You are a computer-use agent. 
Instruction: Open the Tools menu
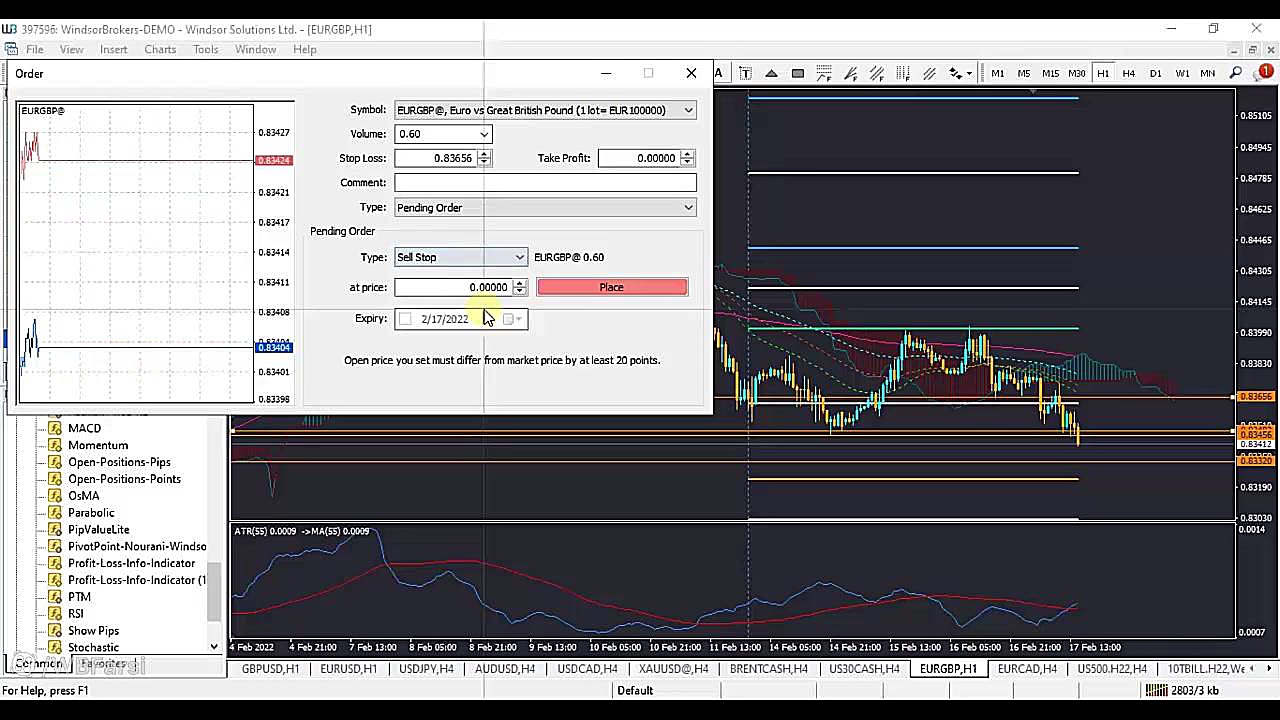tap(206, 49)
